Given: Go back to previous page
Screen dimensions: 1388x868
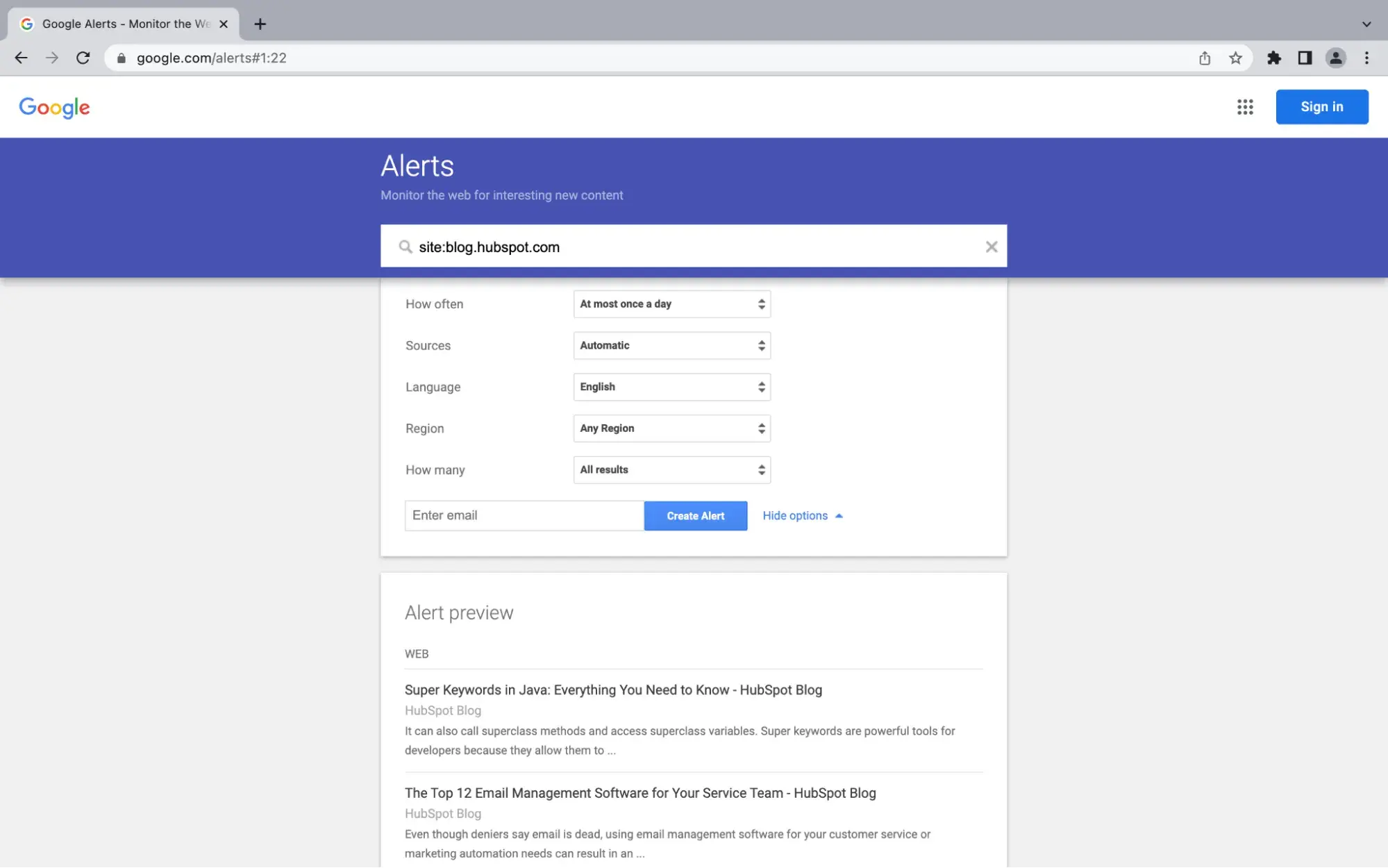Looking at the screenshot, I should pyautogui.click(x=22, y=58).
